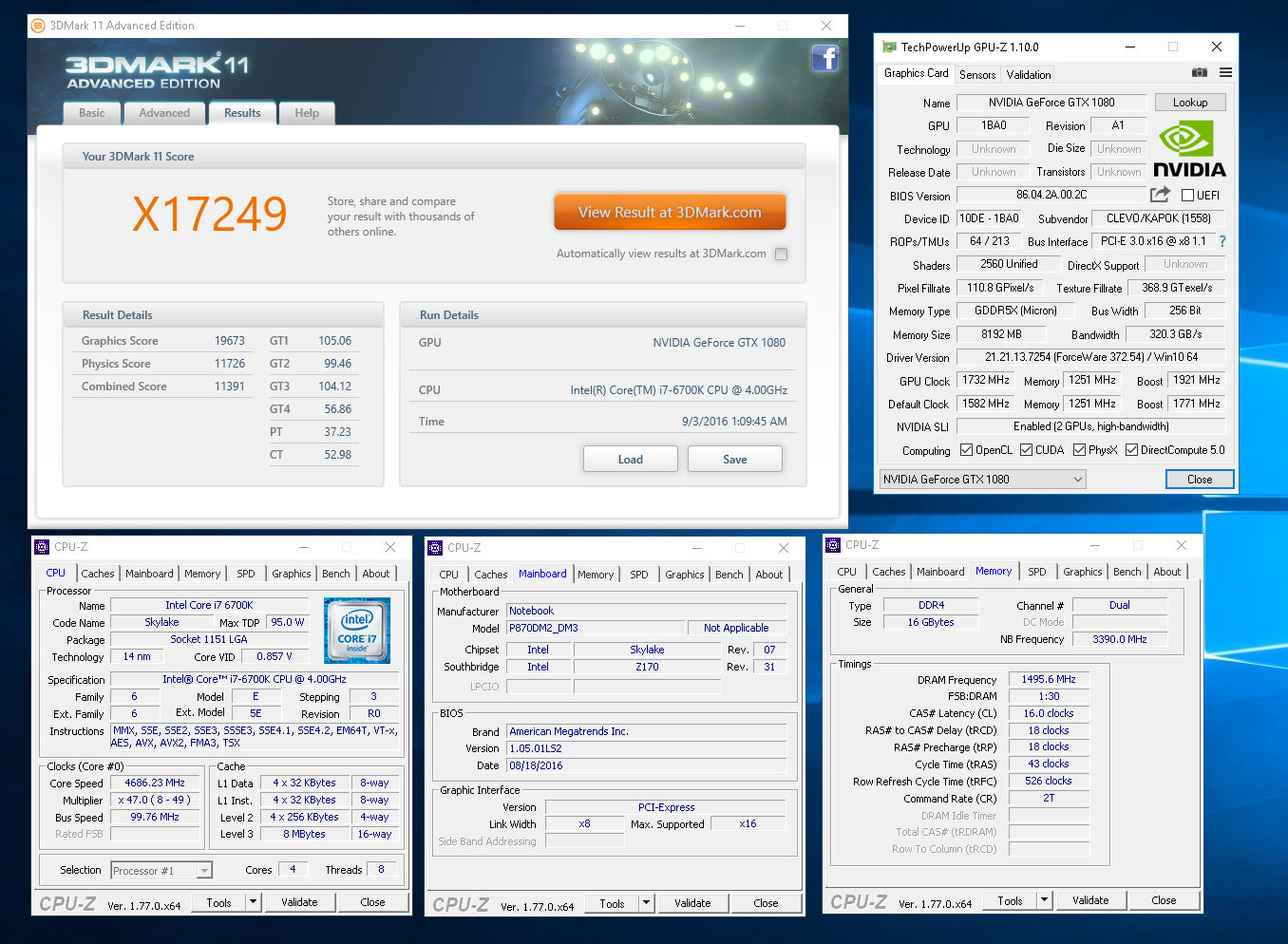Screen dimensions: 1288x944
Task: Toggle the OpenCL checkbox
Action: coord(966,450)
